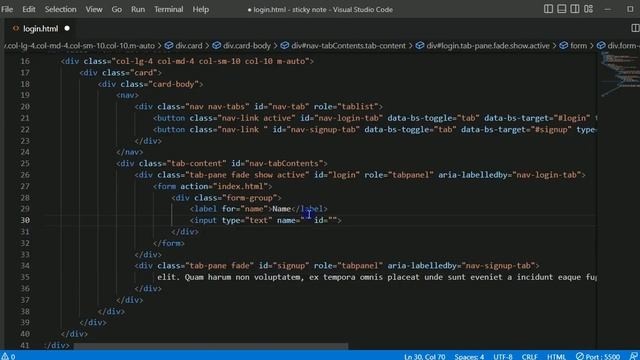Click Ln 30, Col 70 cursor position
The width and height of the screenshot is (640, 360).
424,356
